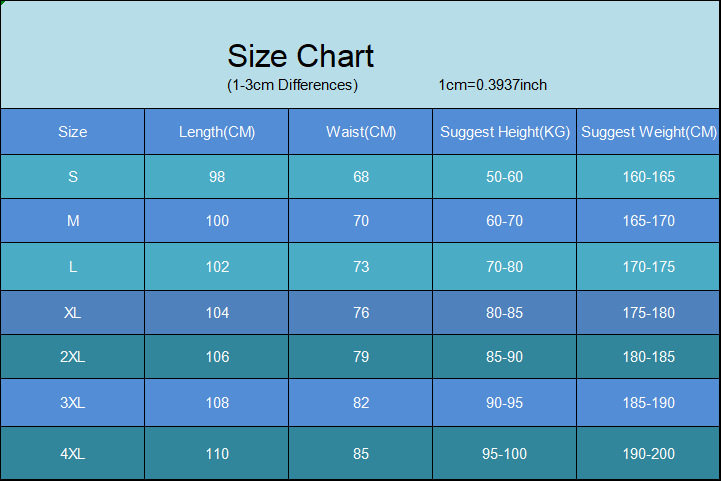Viewport: 721px width, 481px height.
Task: Select the '190-200' cell in the 4XL row
Action: tap(649, 454)
